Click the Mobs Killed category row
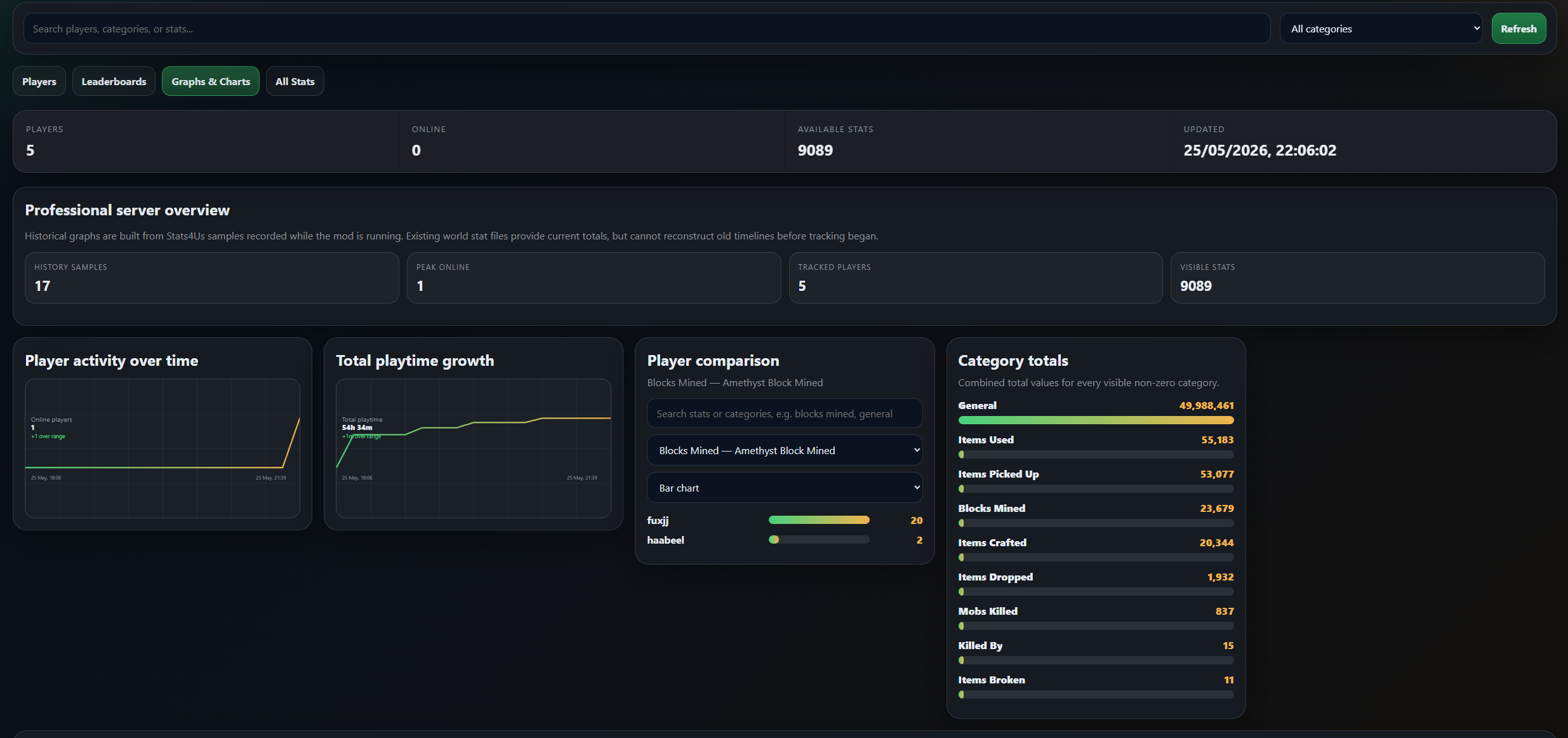The height and width of the screenshot is (738, 1568). coord(1096,618)
